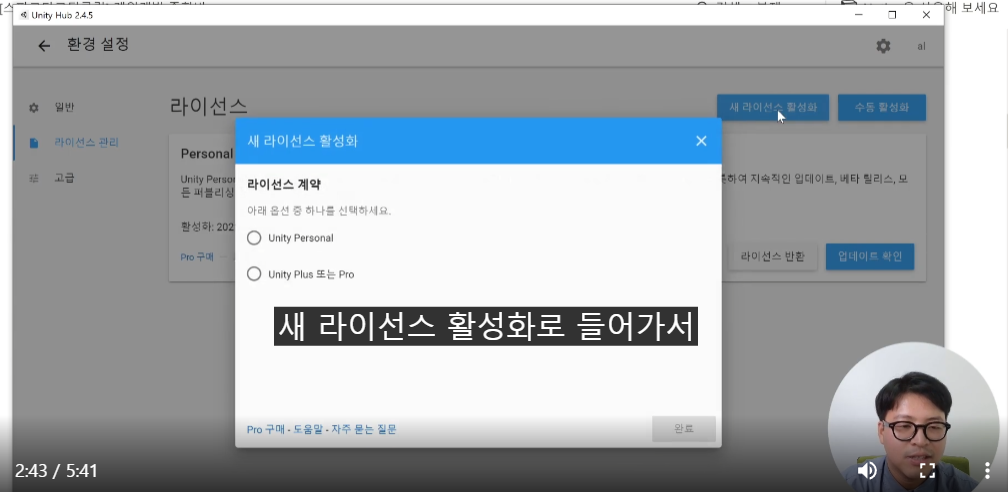Click the Unity Hub title bar logo
This screenshot has height=492, width=1008.
click(24, 15)
